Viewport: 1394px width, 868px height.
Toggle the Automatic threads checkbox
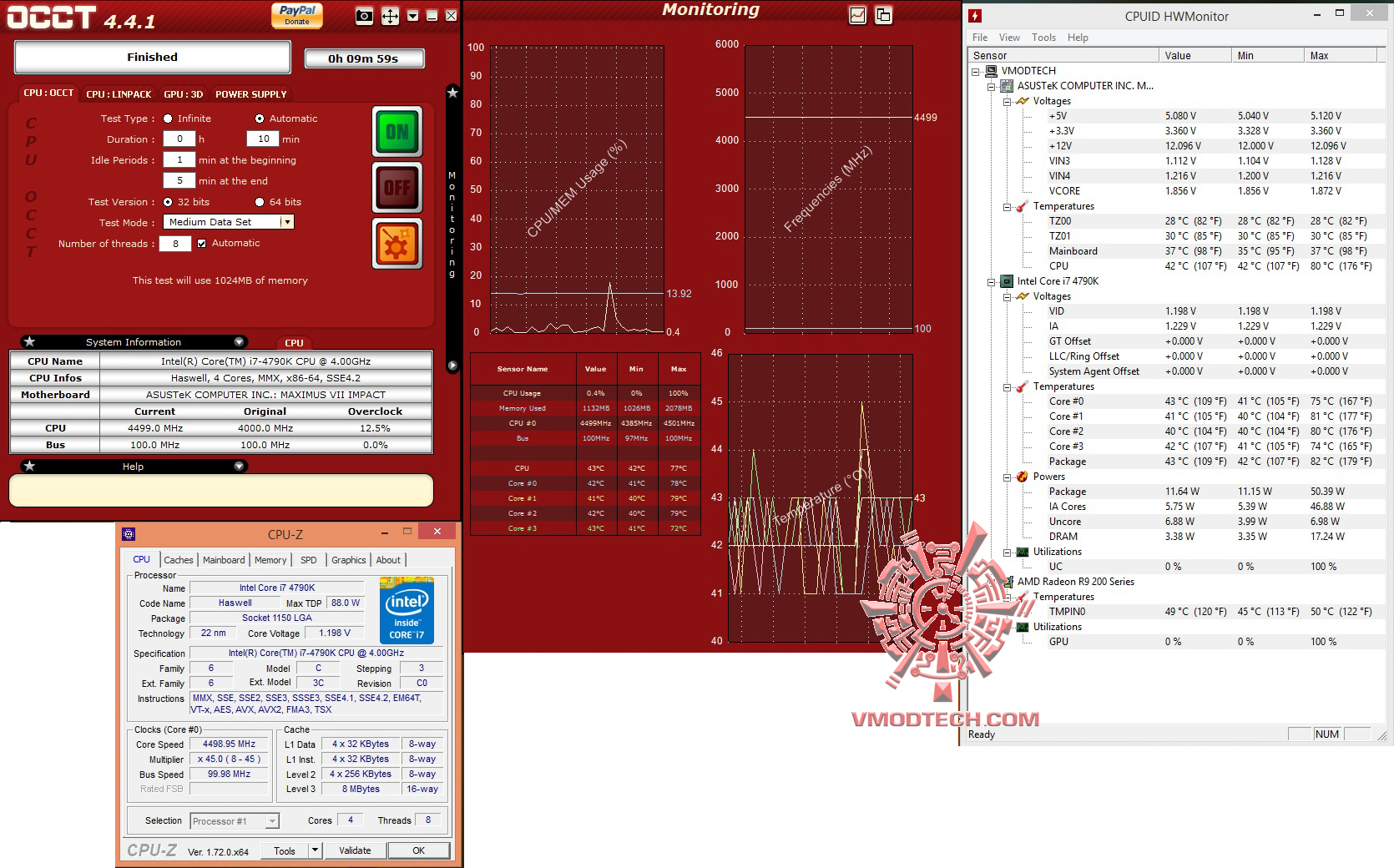pyautogui.click(x=201, y=244)
